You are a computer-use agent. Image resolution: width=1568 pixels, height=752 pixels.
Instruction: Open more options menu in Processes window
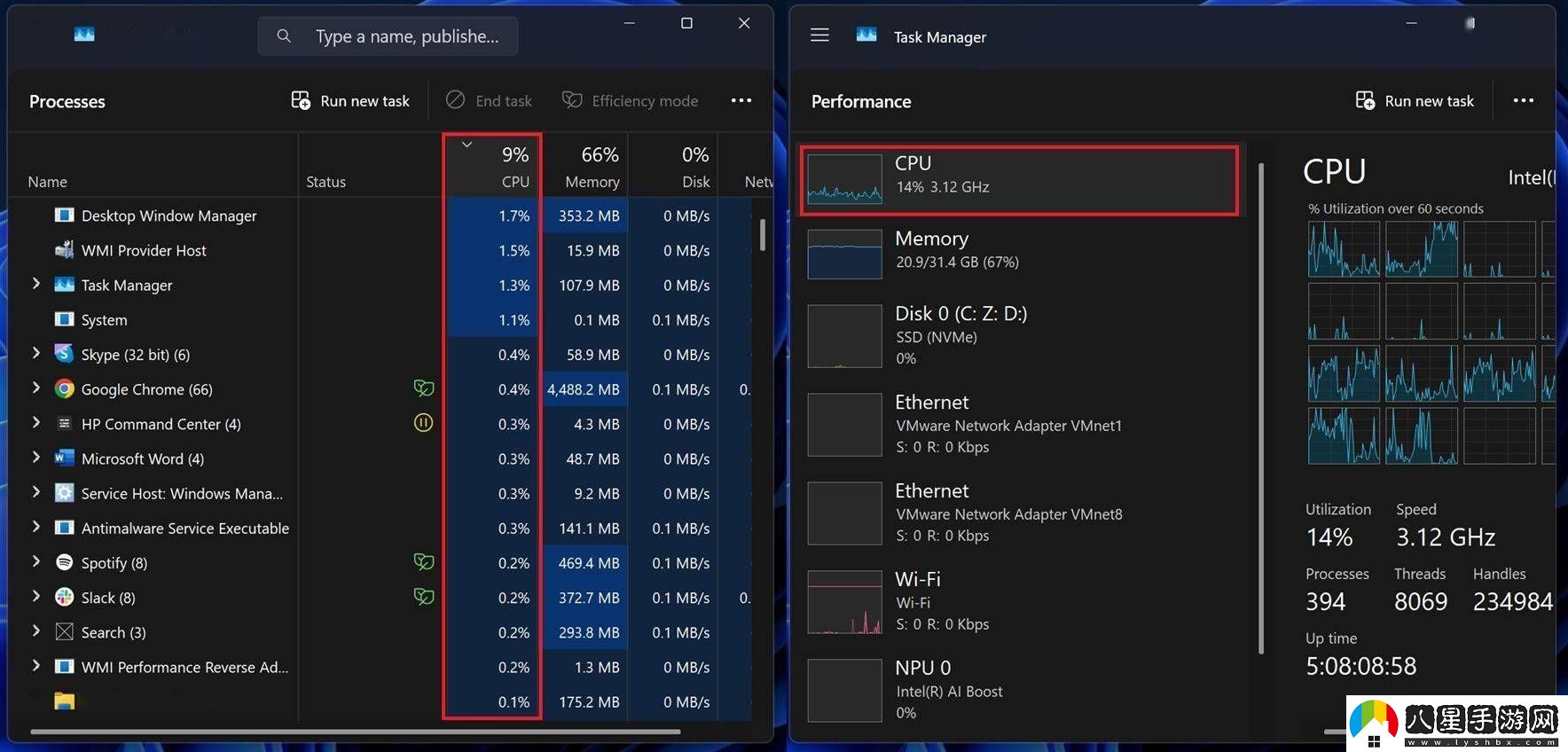click(741, 100)
